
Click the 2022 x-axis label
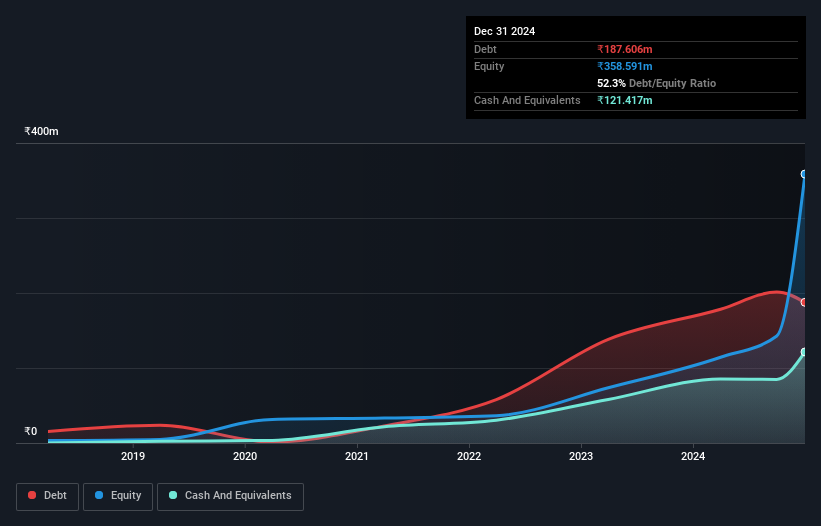point(469,456)
